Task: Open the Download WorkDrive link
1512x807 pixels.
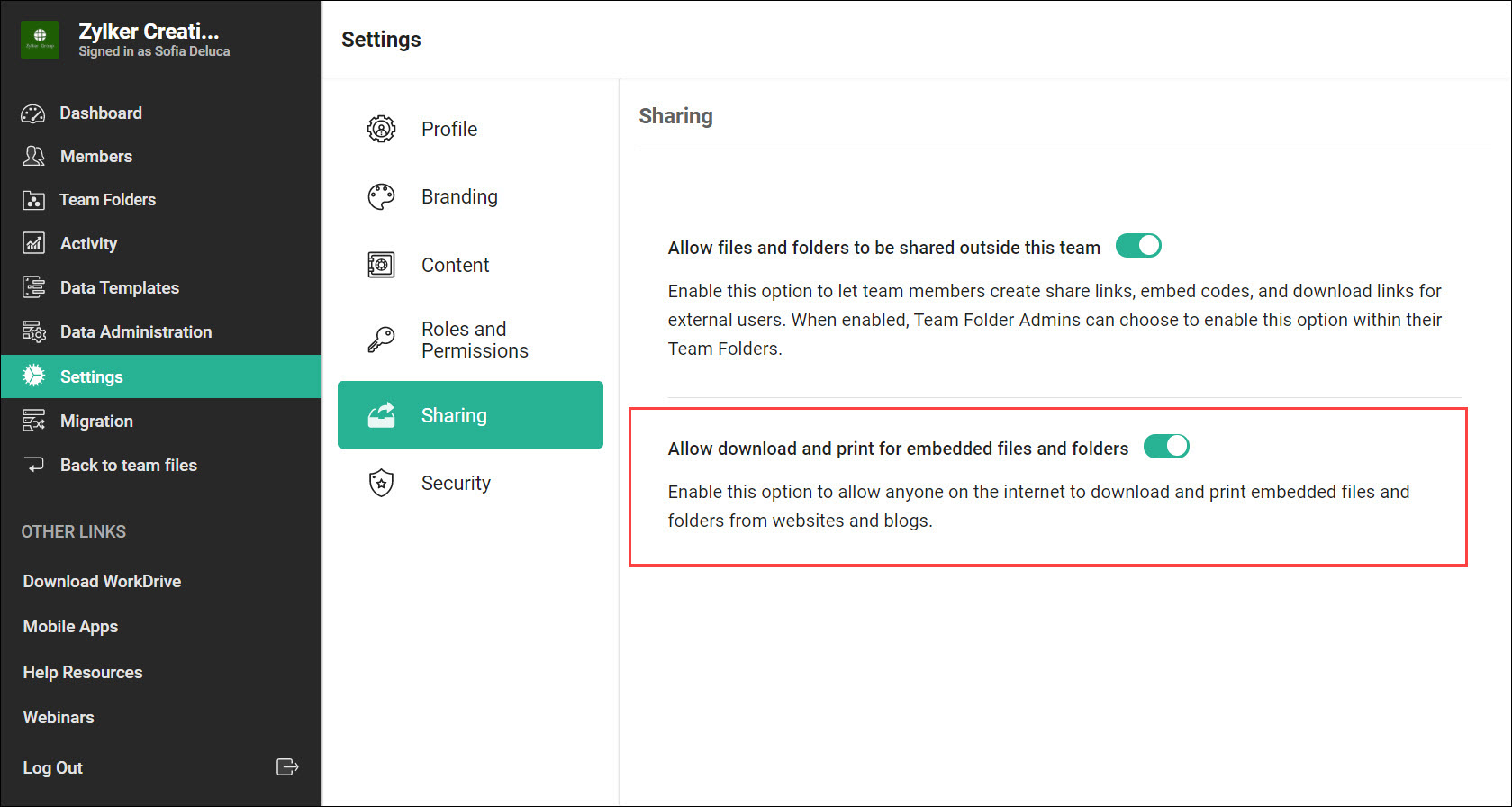Action: pyautogui.click(x=102, y=581)
